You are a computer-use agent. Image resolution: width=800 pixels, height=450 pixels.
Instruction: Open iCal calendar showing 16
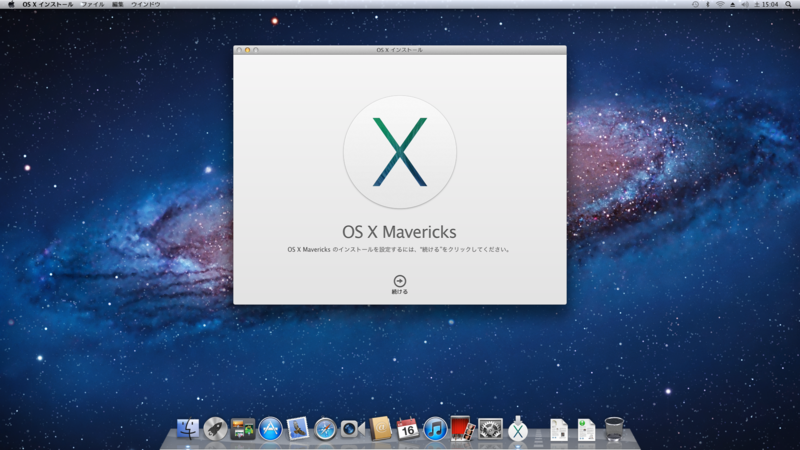[408, 429]
